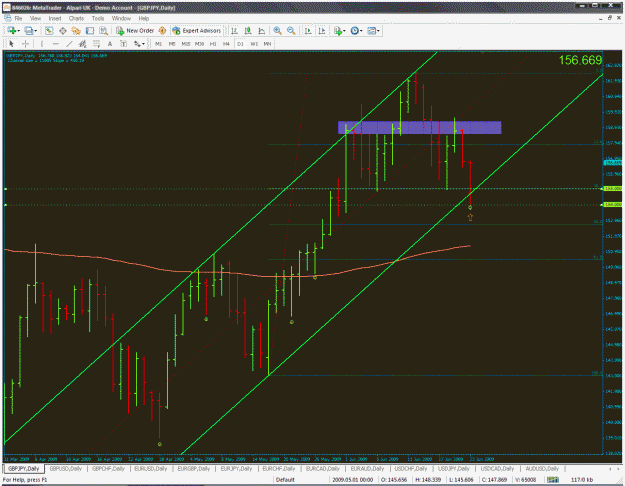This screenshot has width=625, height=486.
Task: Click the Templates icon
Action: (371, 31)
